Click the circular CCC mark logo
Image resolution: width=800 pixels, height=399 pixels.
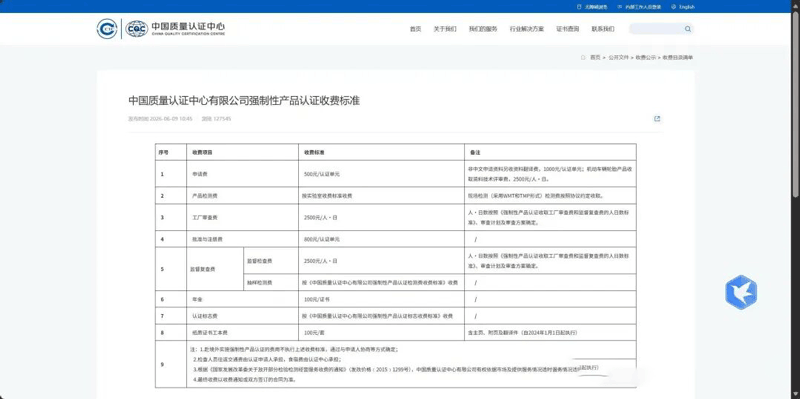tap(107, 29)
